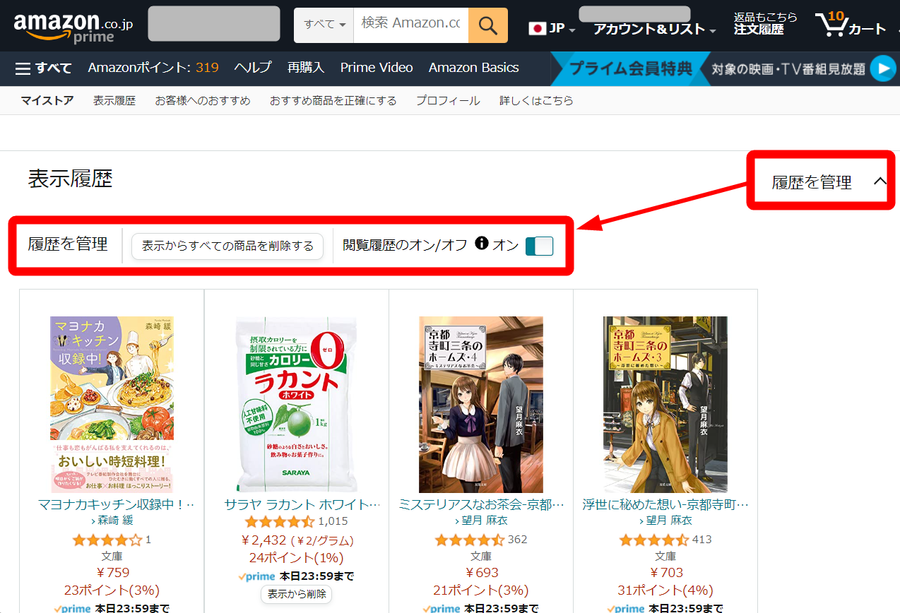Open the 詳しくはこちら tab
The image size is (900, 613).
coord(536,100)
